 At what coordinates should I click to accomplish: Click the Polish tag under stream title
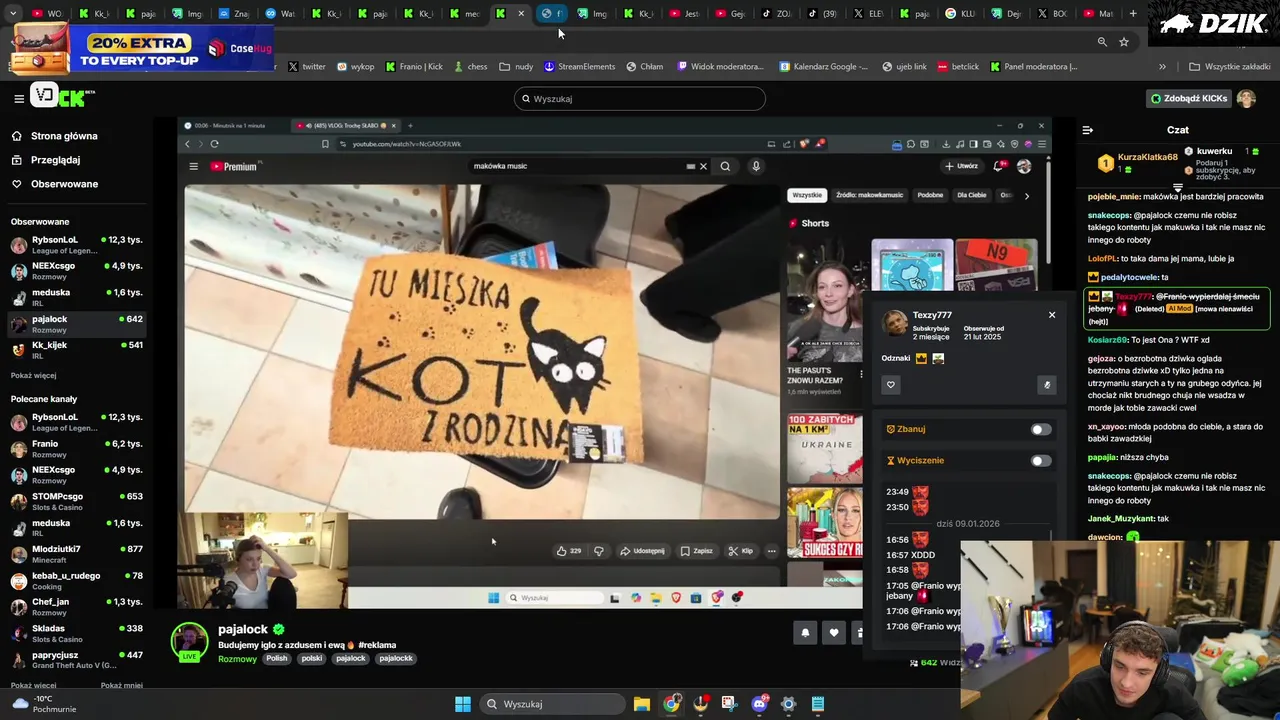277,658
